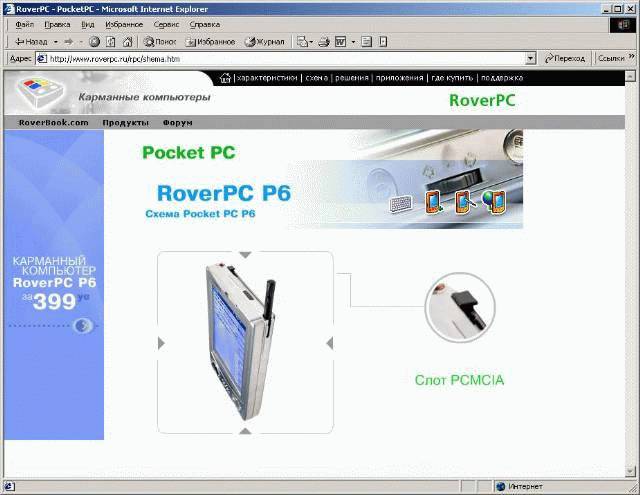Open the схема navigation link
Viewport: 640px width, 495px height.
tap(316, 78)
